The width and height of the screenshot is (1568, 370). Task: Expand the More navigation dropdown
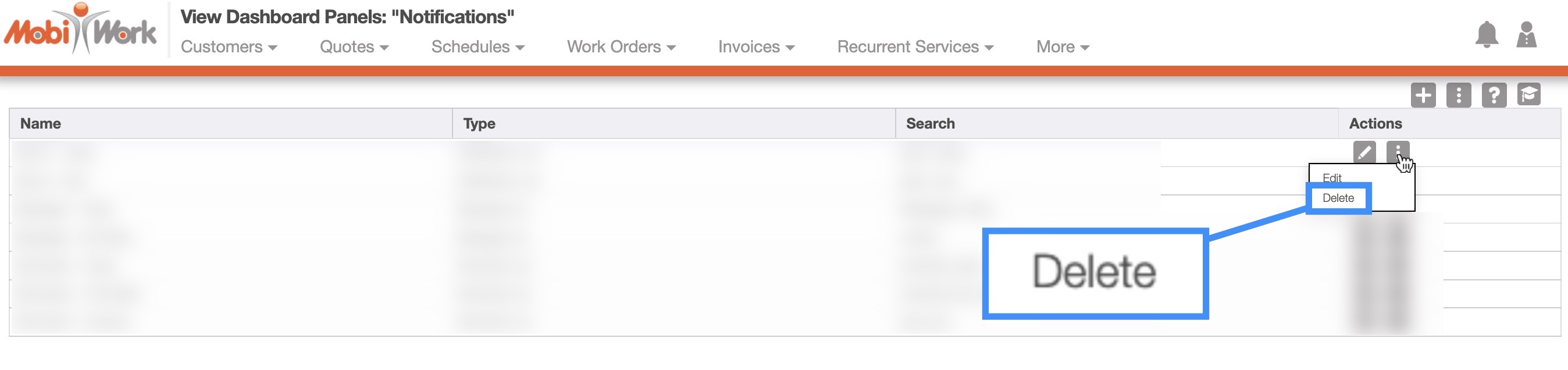pyautogui.click(x=1062, y=47)
